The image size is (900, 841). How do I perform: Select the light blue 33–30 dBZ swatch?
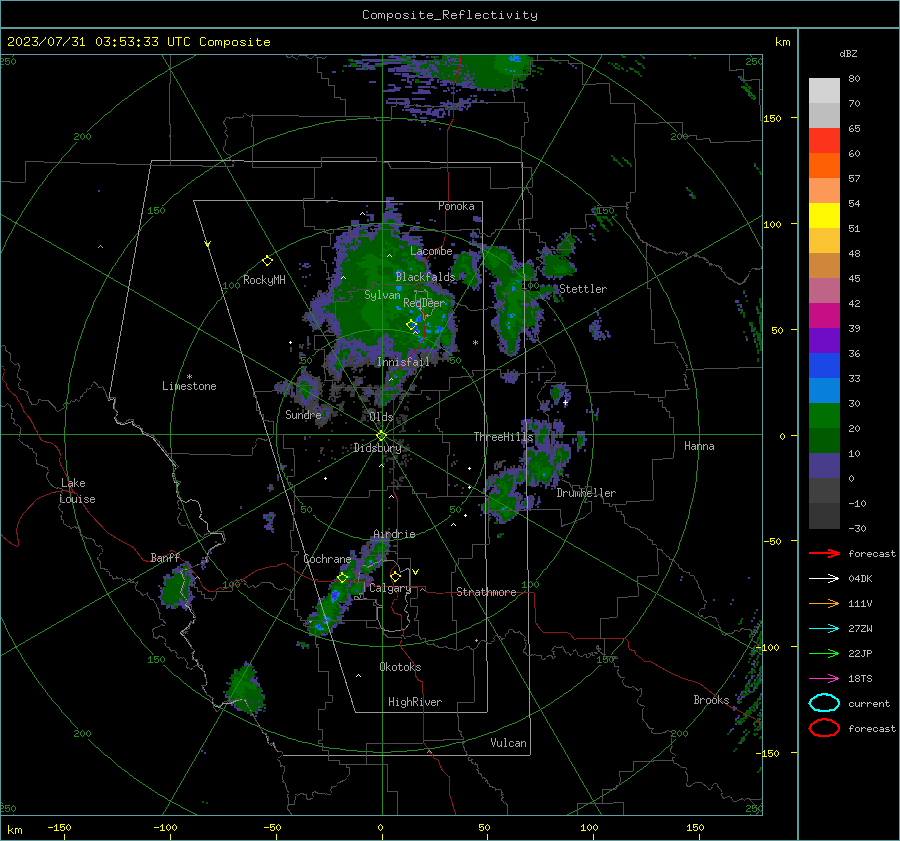click(824, 390)
